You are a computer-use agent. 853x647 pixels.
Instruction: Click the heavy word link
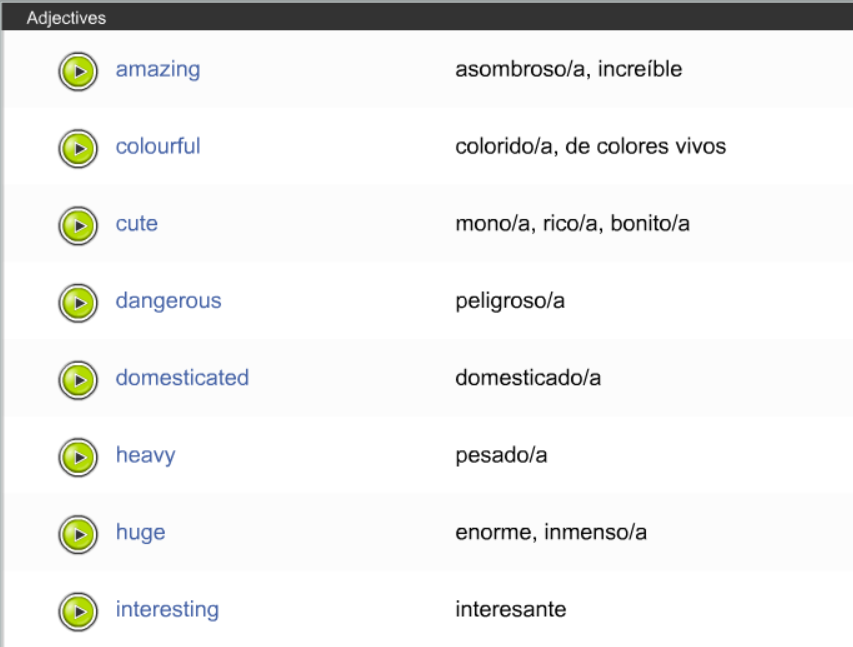coord(145,455)
